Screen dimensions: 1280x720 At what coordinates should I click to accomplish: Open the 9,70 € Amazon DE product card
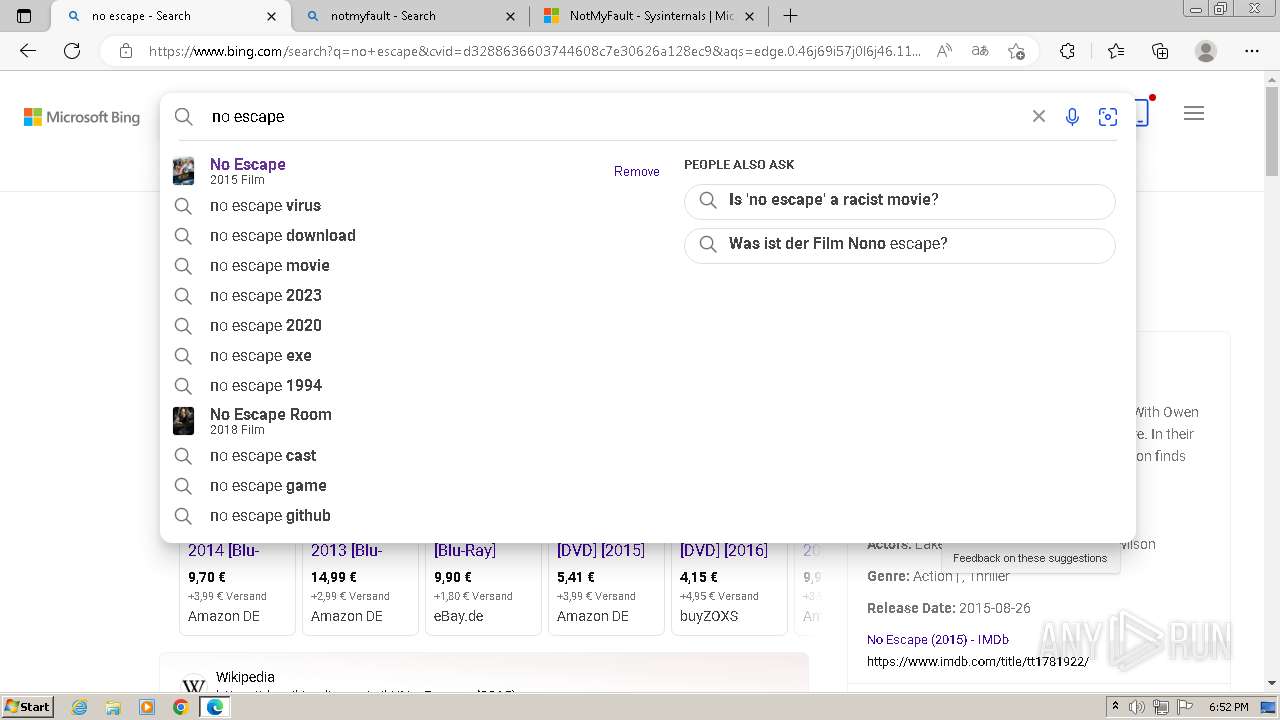point(237,588)
